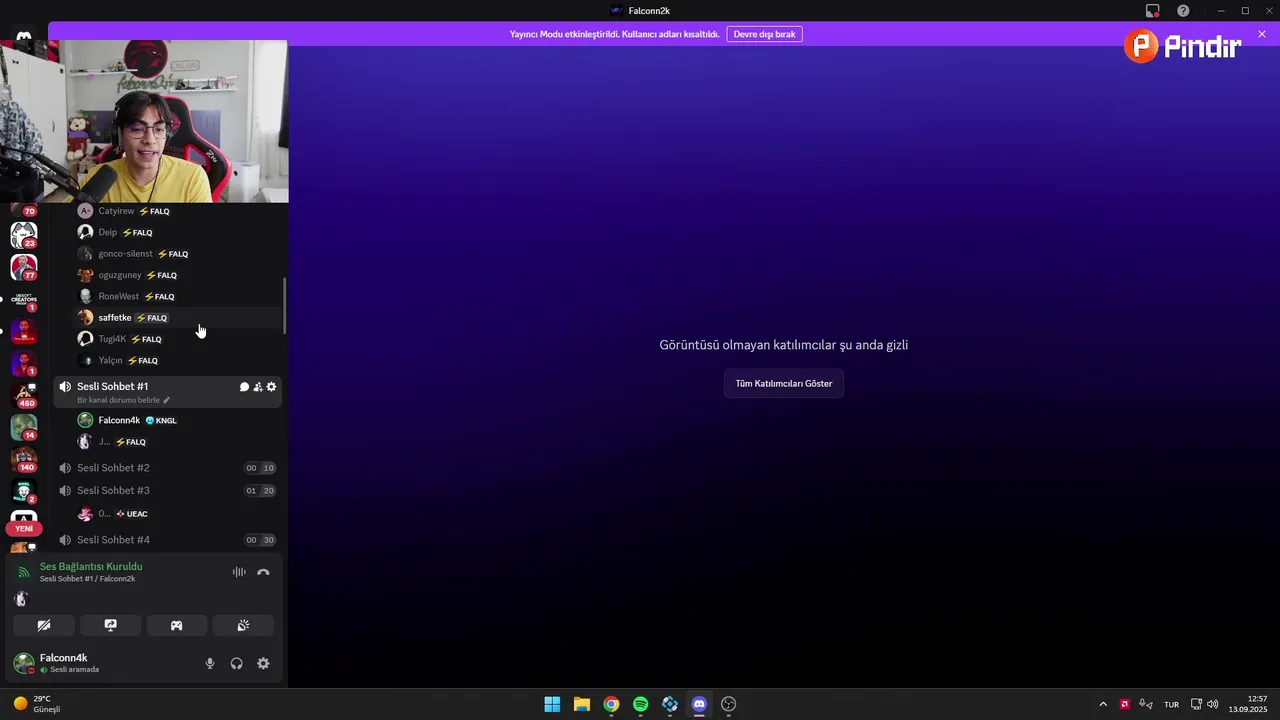Click the YENI new mentions pill
This screenshot has height=720, width=1280.
point(24,528)
